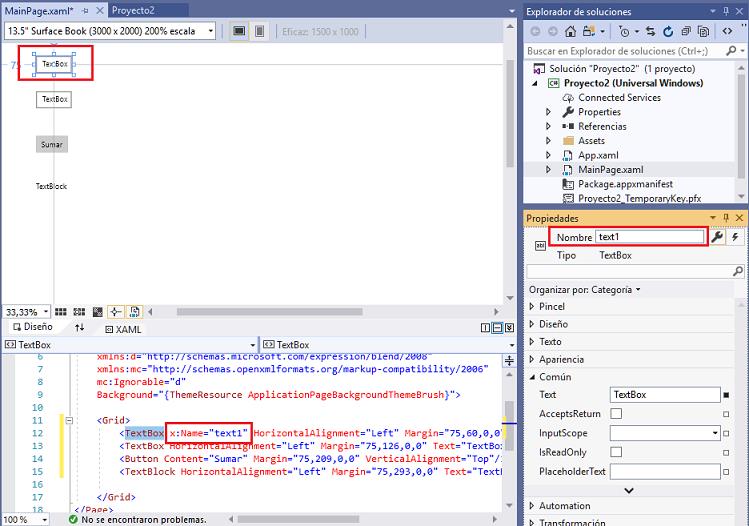Click the sync with active document arrows icon

tap(650, 32)
